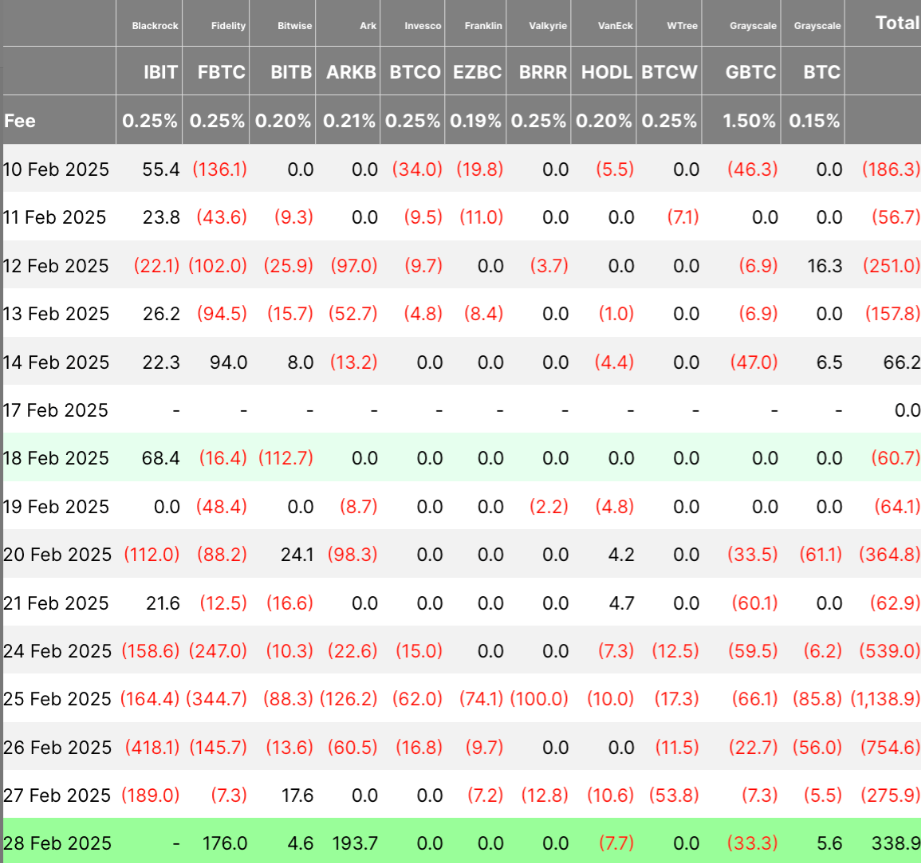Click the (344.7) FBTC value
The width and height of the screenshot is (921, 863).
pos(217,699)
